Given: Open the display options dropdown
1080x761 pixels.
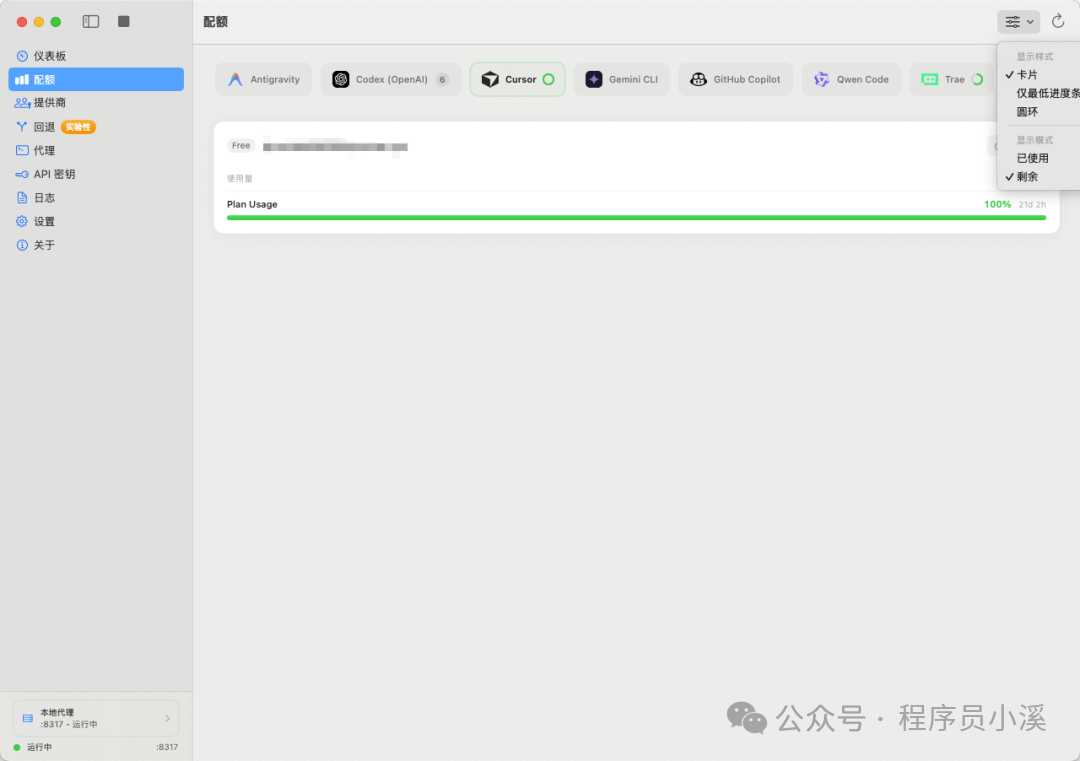Looking at the screenshot, I should pos(1018,22).
